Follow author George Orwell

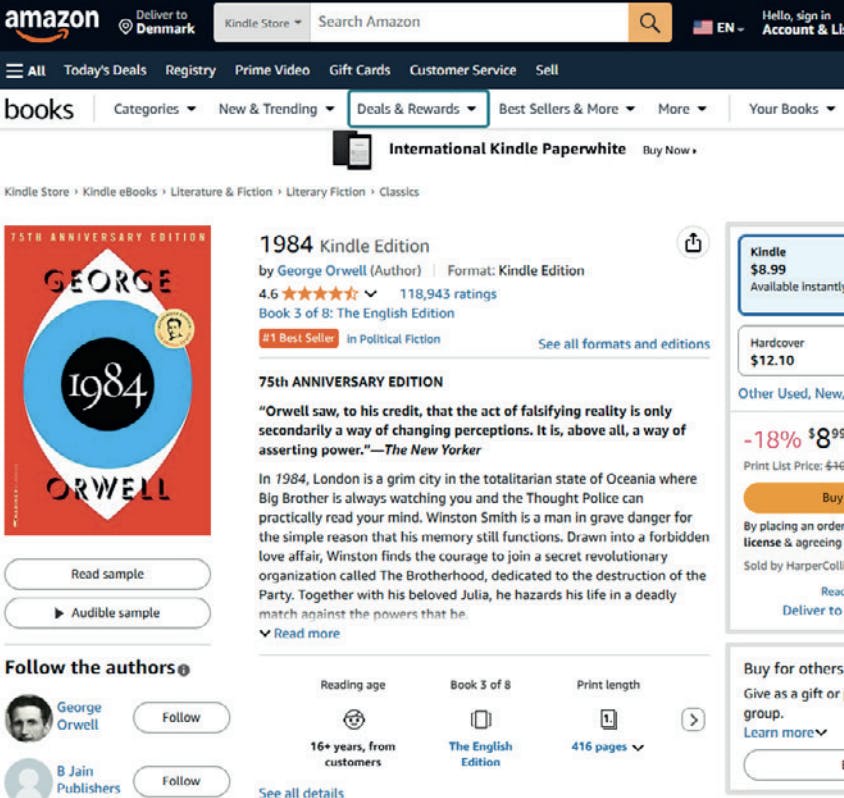coord(181,717)
